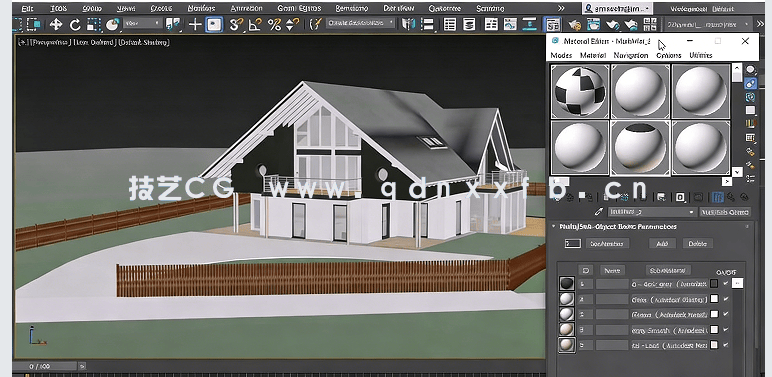
Task: Open the Schematic View icon
Action: (529, 24)
